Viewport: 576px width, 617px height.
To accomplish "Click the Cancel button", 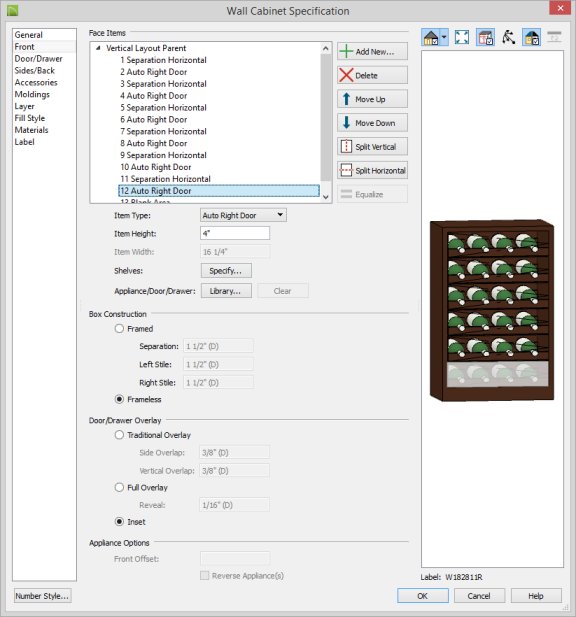I will [x=479, y=596].
